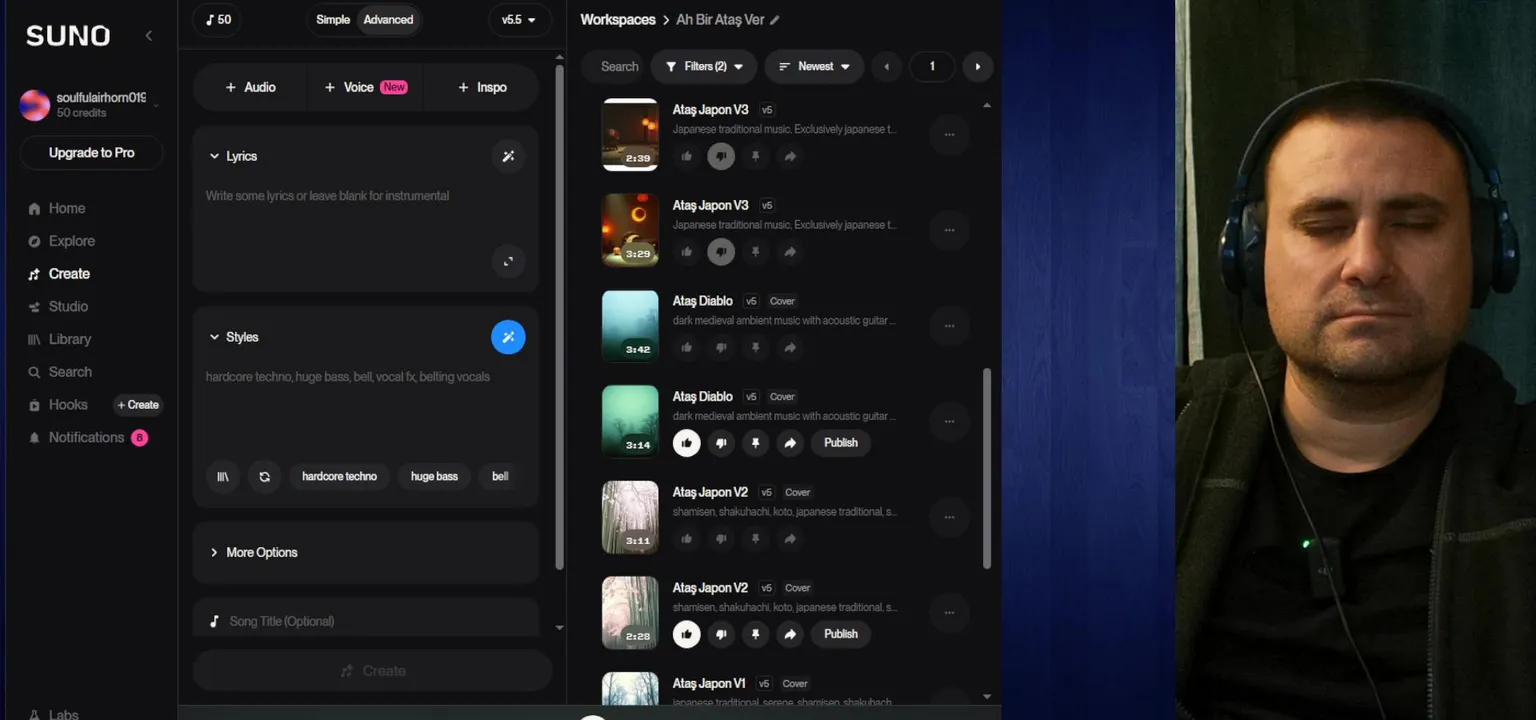Viewport: 1536px width, 720px height.
Task: Play the first Ataş Japon V3 thumbnail (2:39)
Action: click(630, 135)
